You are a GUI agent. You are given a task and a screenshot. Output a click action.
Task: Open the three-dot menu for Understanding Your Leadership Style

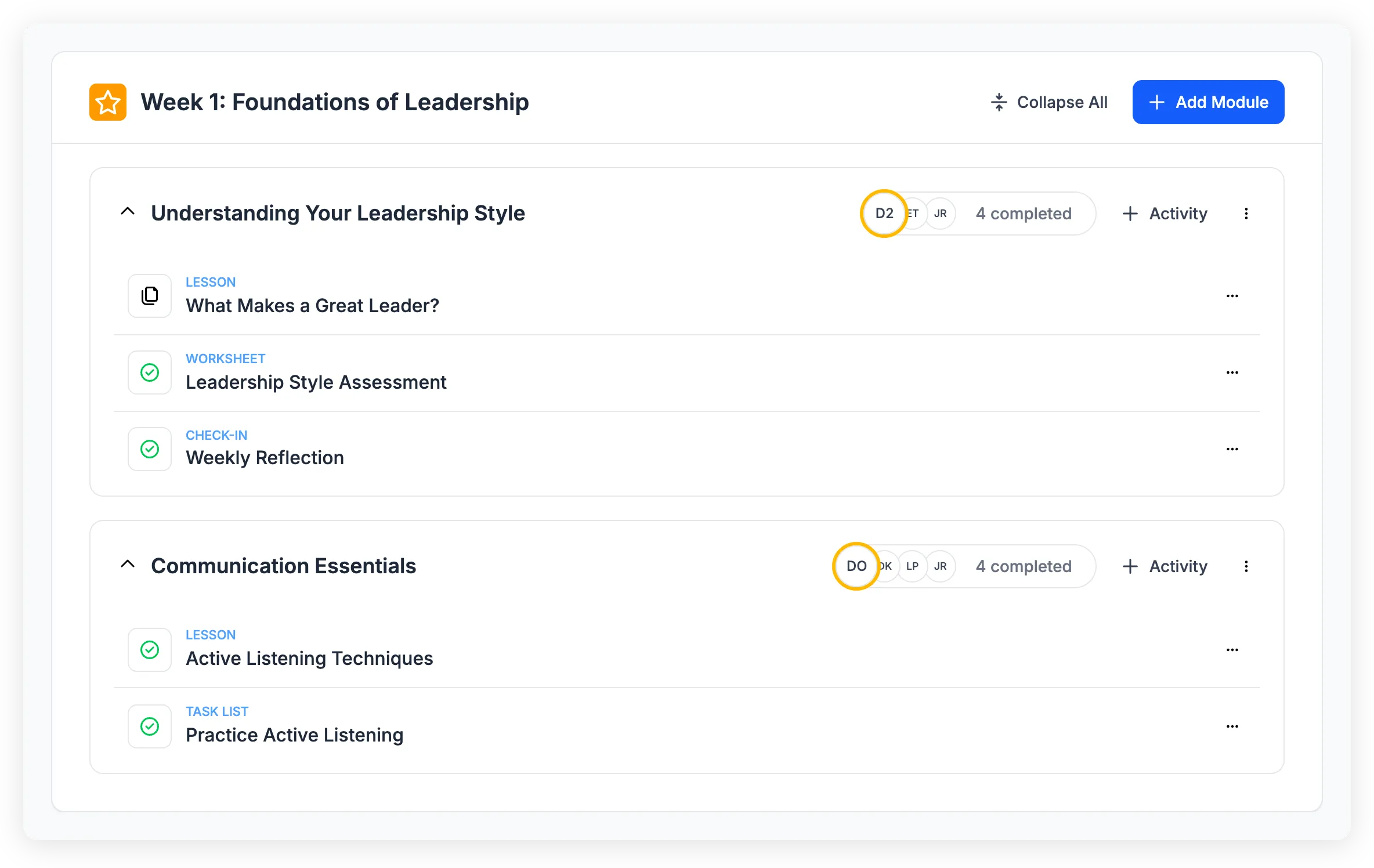pos(1246,214)
